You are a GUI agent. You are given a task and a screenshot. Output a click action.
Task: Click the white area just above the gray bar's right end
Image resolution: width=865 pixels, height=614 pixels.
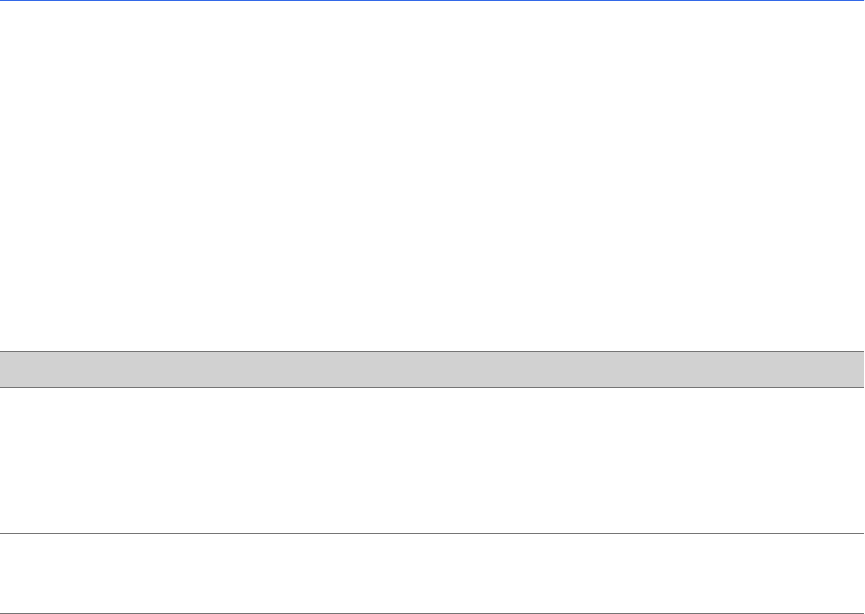pos(850,338)
